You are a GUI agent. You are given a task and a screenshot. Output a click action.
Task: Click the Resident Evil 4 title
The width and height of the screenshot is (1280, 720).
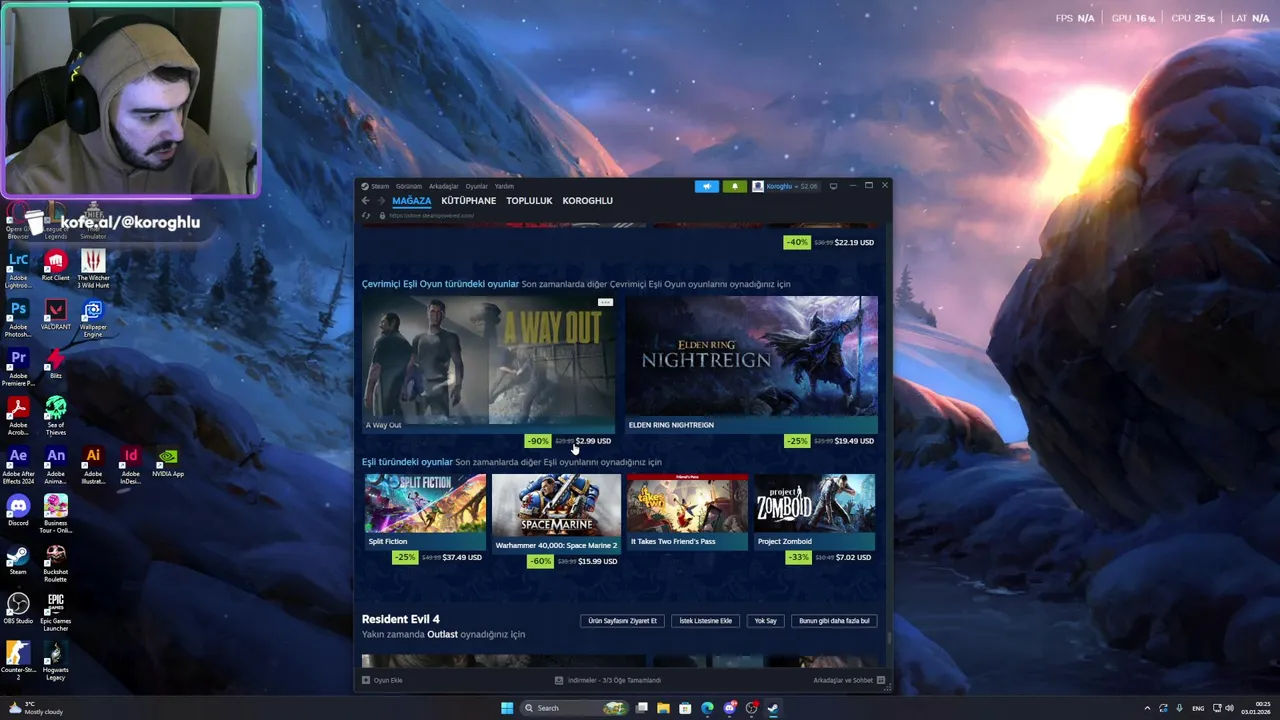pyautogui.click(x=400, y=619)
